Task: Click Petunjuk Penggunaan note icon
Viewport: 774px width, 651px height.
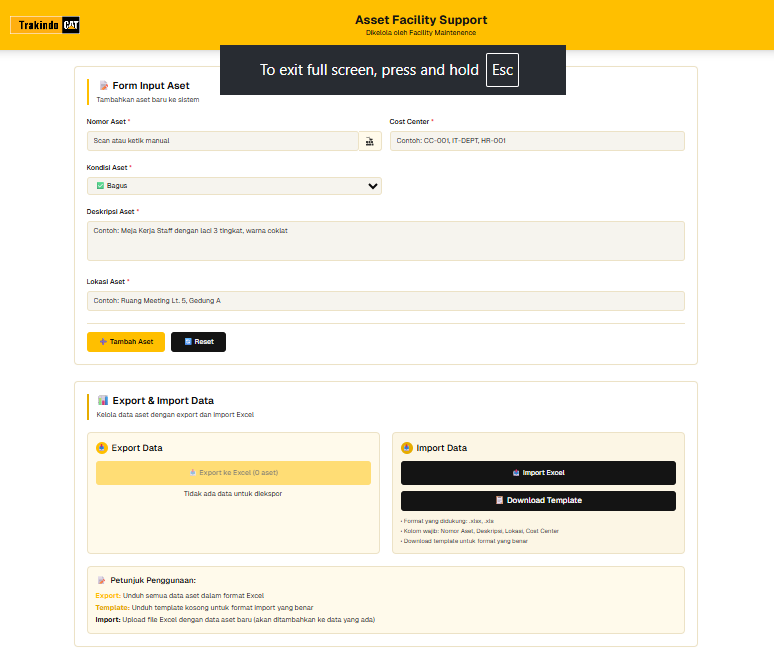Action: [101, 580]
